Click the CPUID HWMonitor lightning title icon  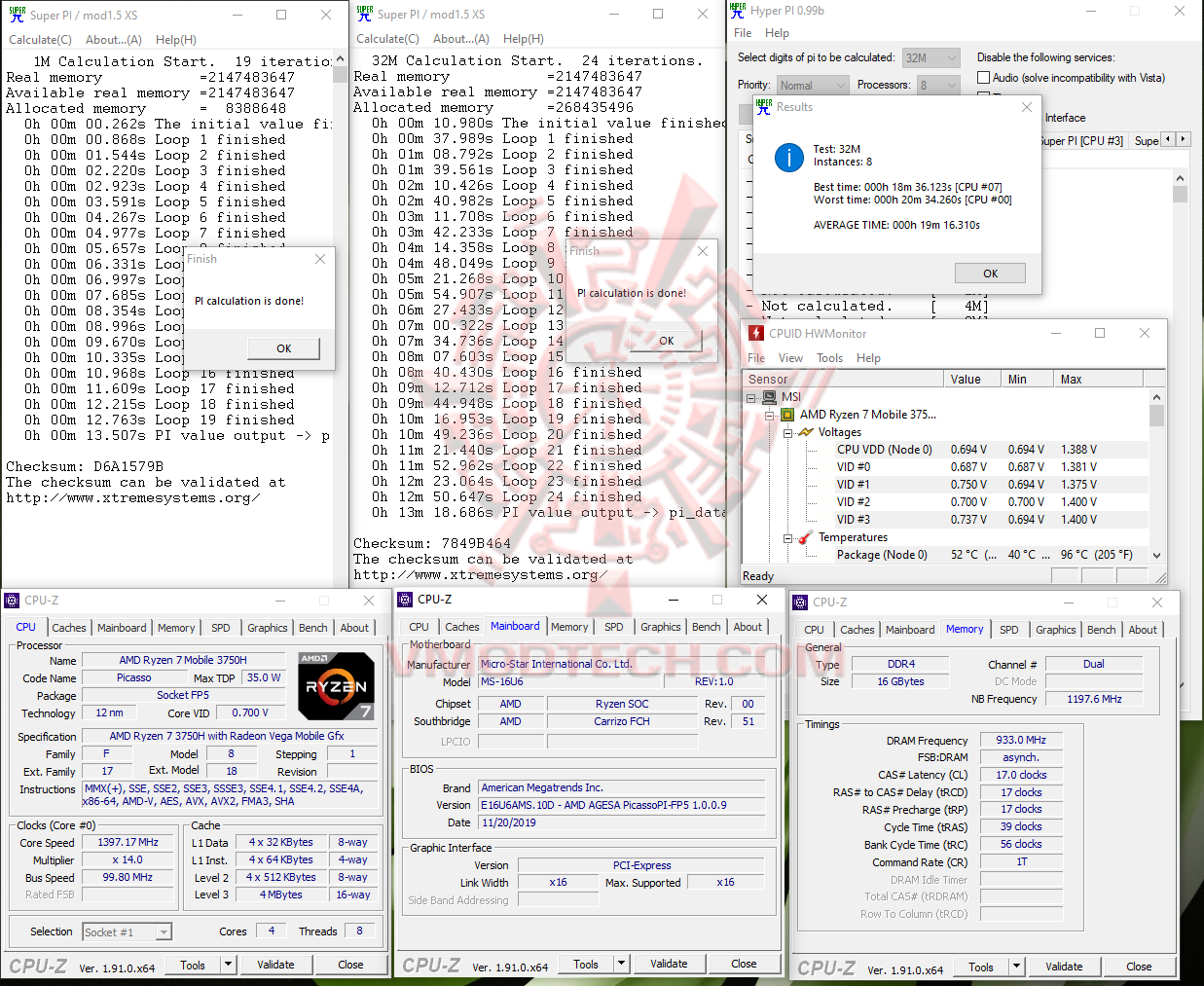point(756,333)
